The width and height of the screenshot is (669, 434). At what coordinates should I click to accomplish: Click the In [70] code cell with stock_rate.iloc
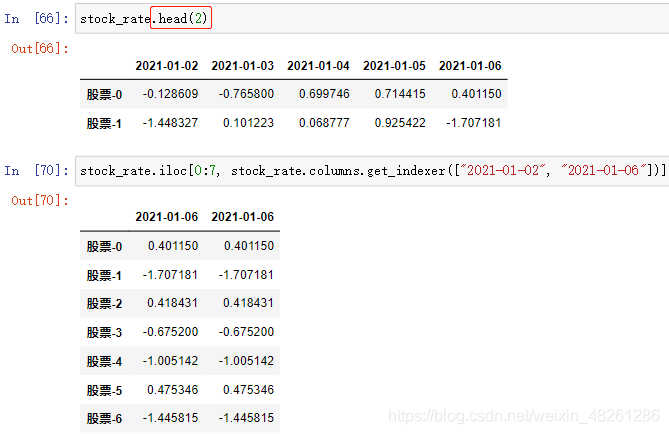coord(372,171)
